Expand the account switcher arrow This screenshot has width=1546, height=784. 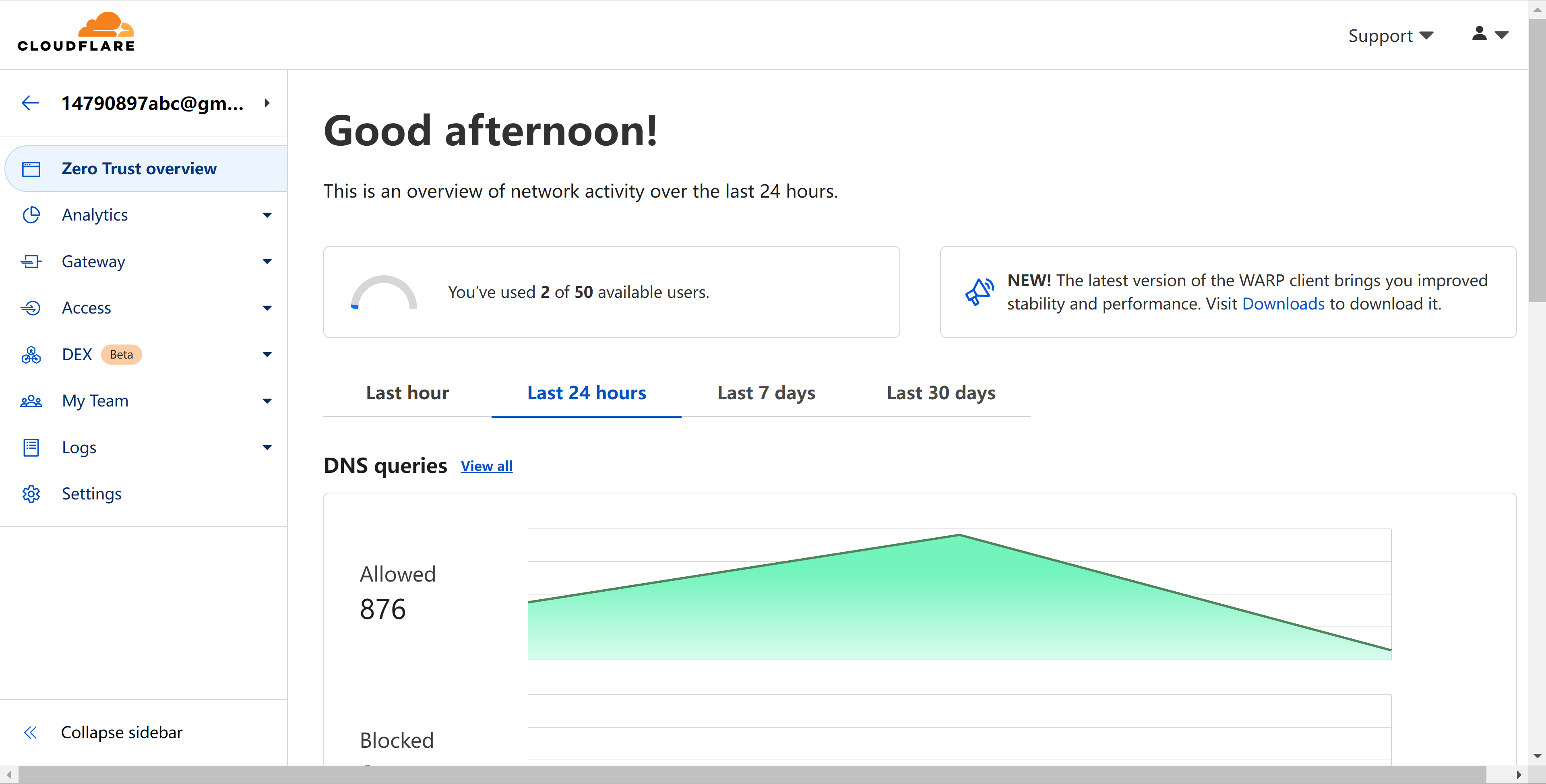point(267,103)
